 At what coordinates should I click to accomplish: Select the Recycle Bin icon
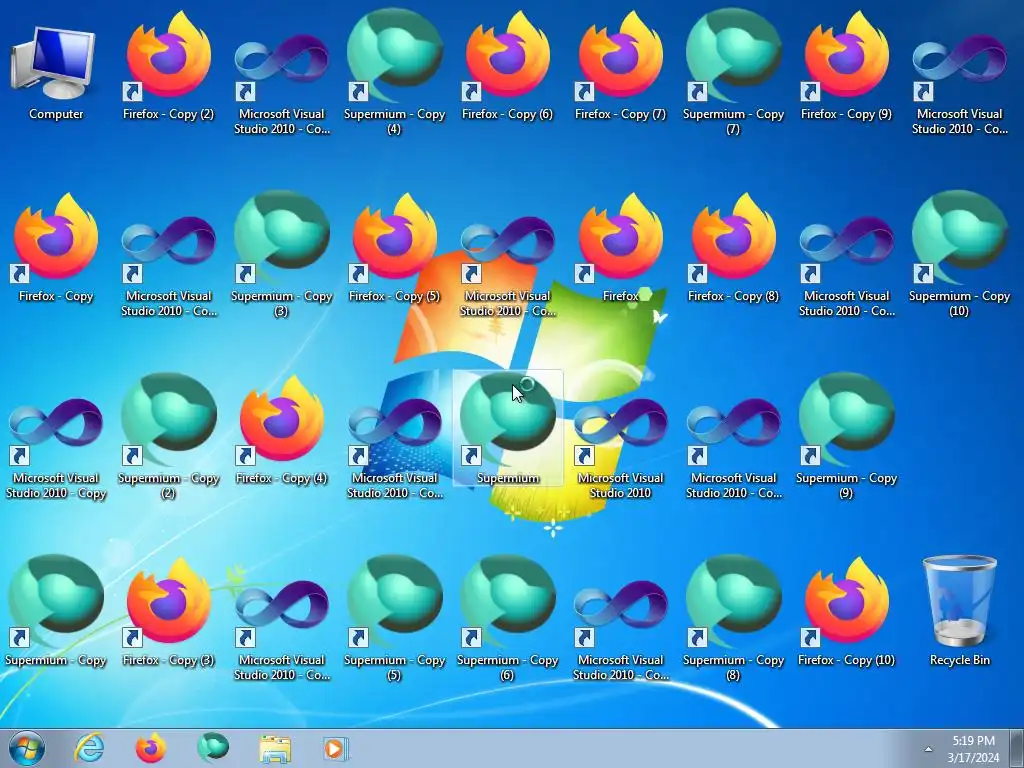pyautogui.click(x=959, y=611)
